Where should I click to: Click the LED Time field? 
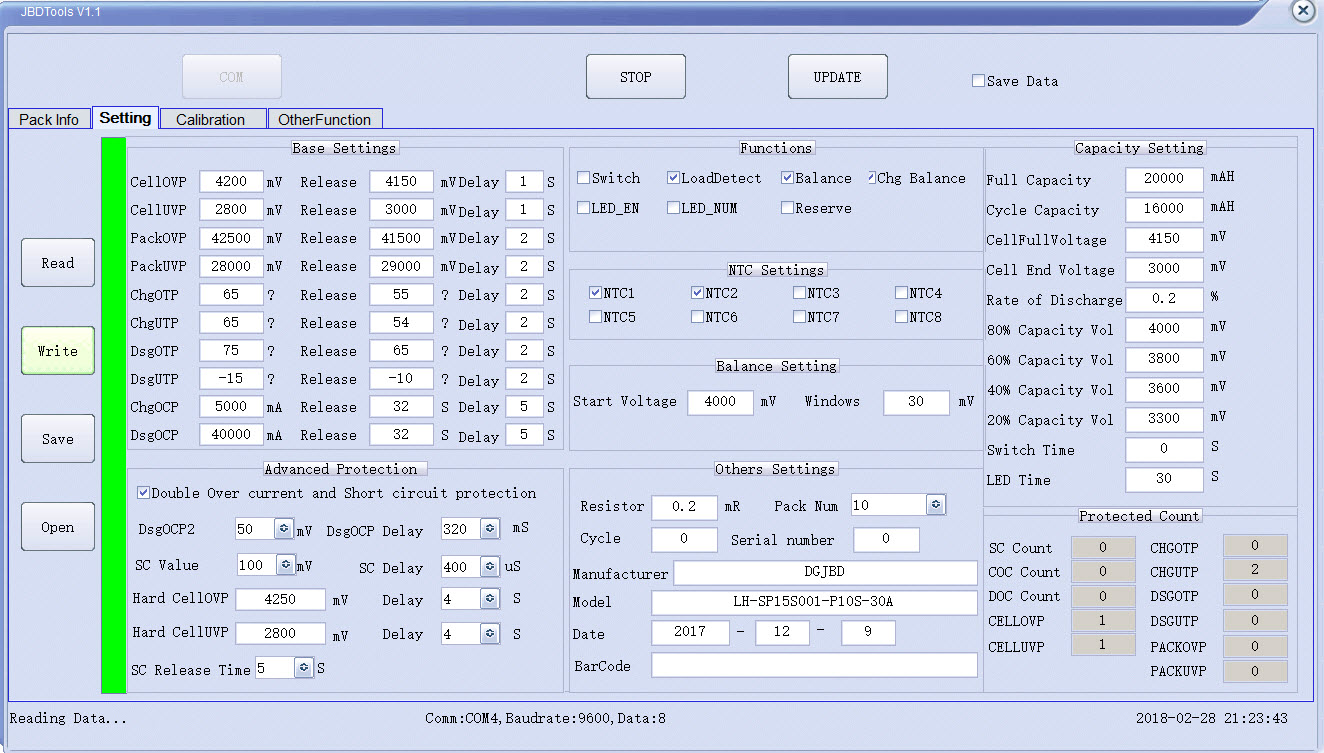[x=1164, y=479]
